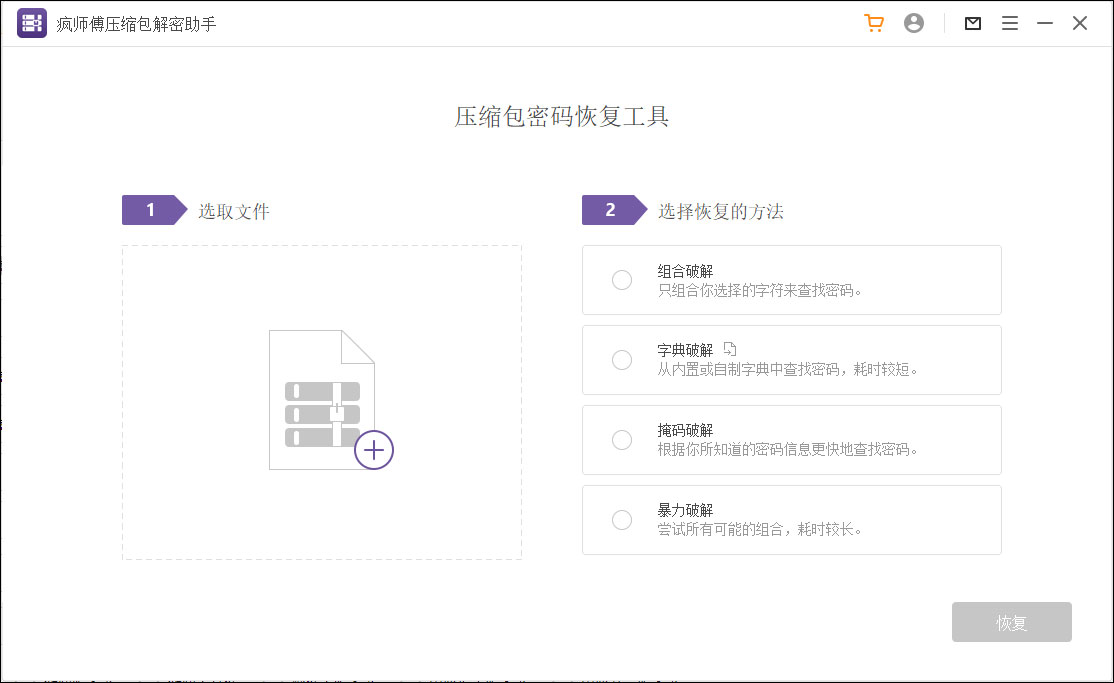Click the minimize icon in the title bar
Screen dimensions: 1114x683
click(1044, 22)
